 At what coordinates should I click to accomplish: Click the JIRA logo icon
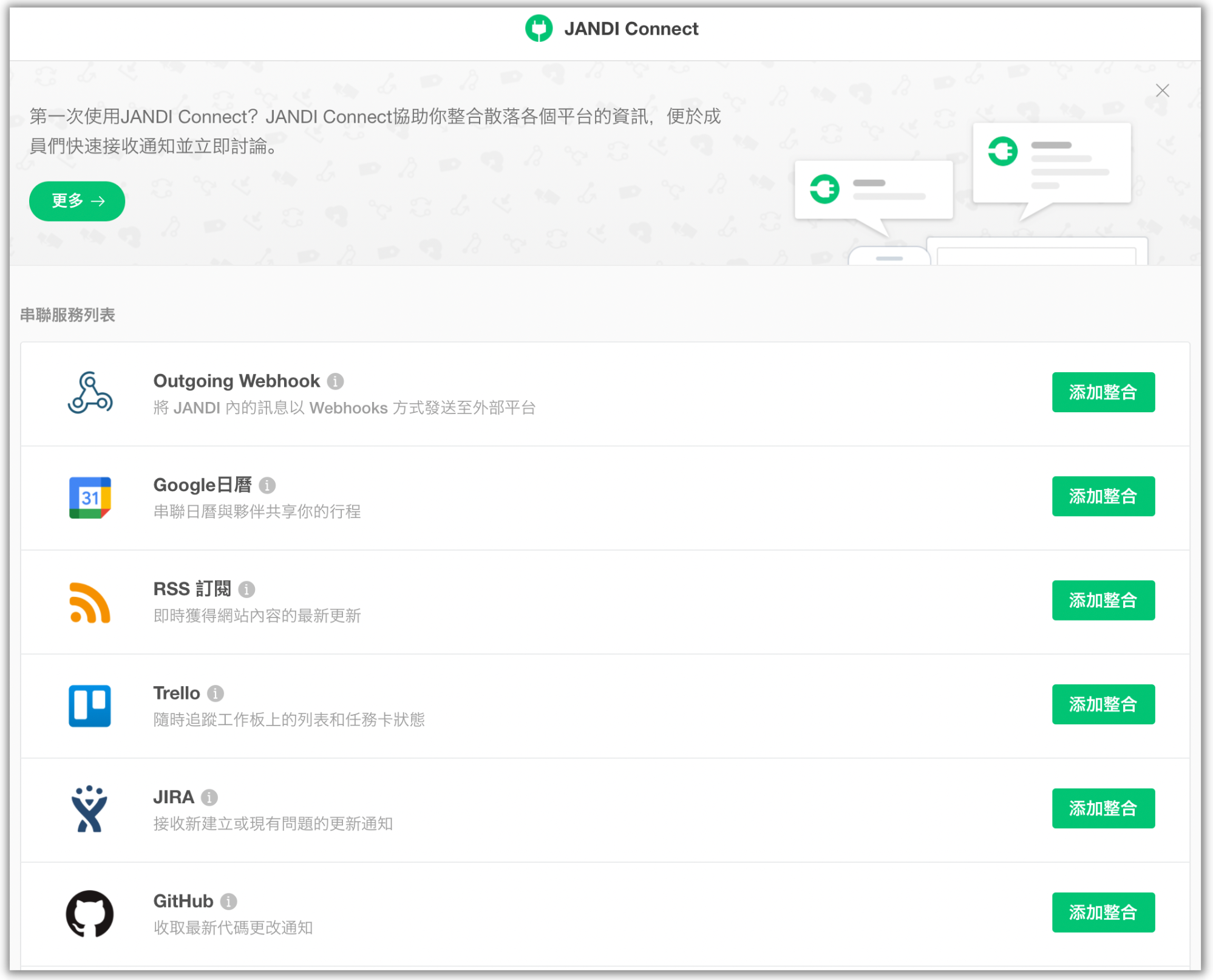pos(90,809)
